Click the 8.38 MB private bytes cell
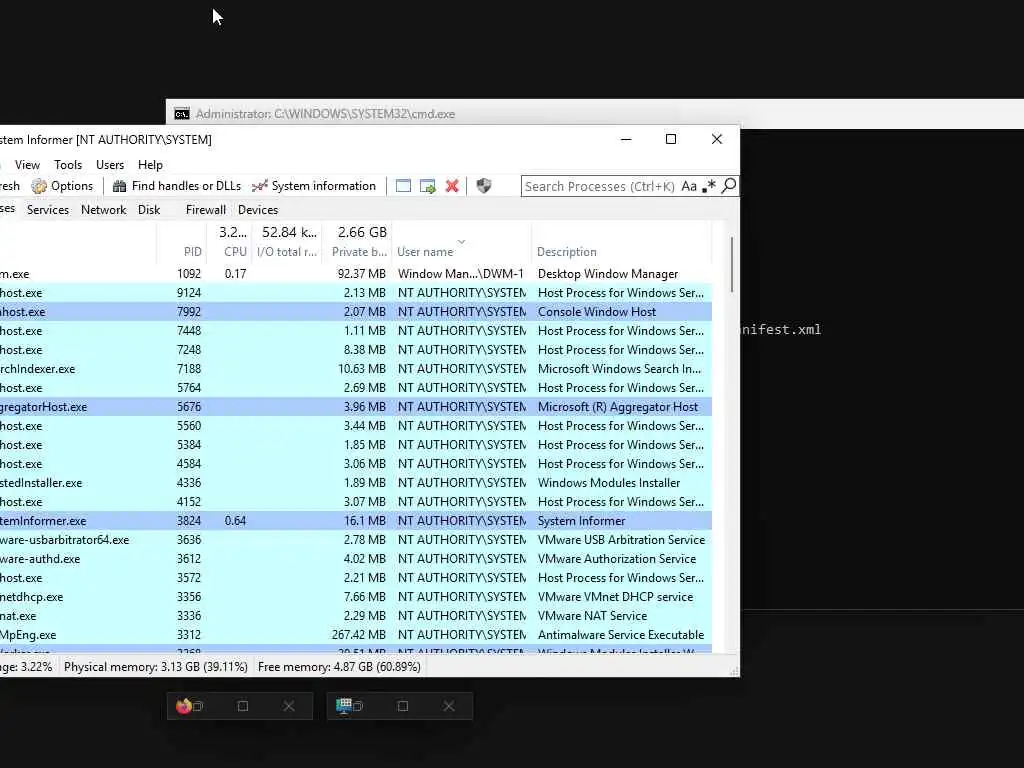This screenshot has width=1024, height=768. 364,349
